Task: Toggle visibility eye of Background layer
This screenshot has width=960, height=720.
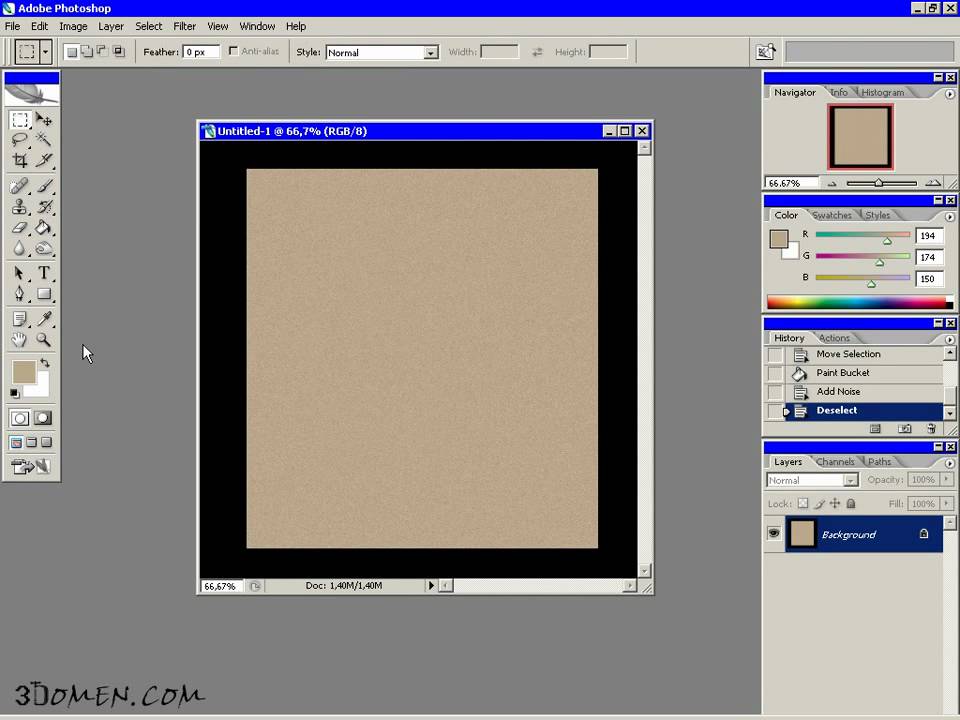Action: pos(774,533)
